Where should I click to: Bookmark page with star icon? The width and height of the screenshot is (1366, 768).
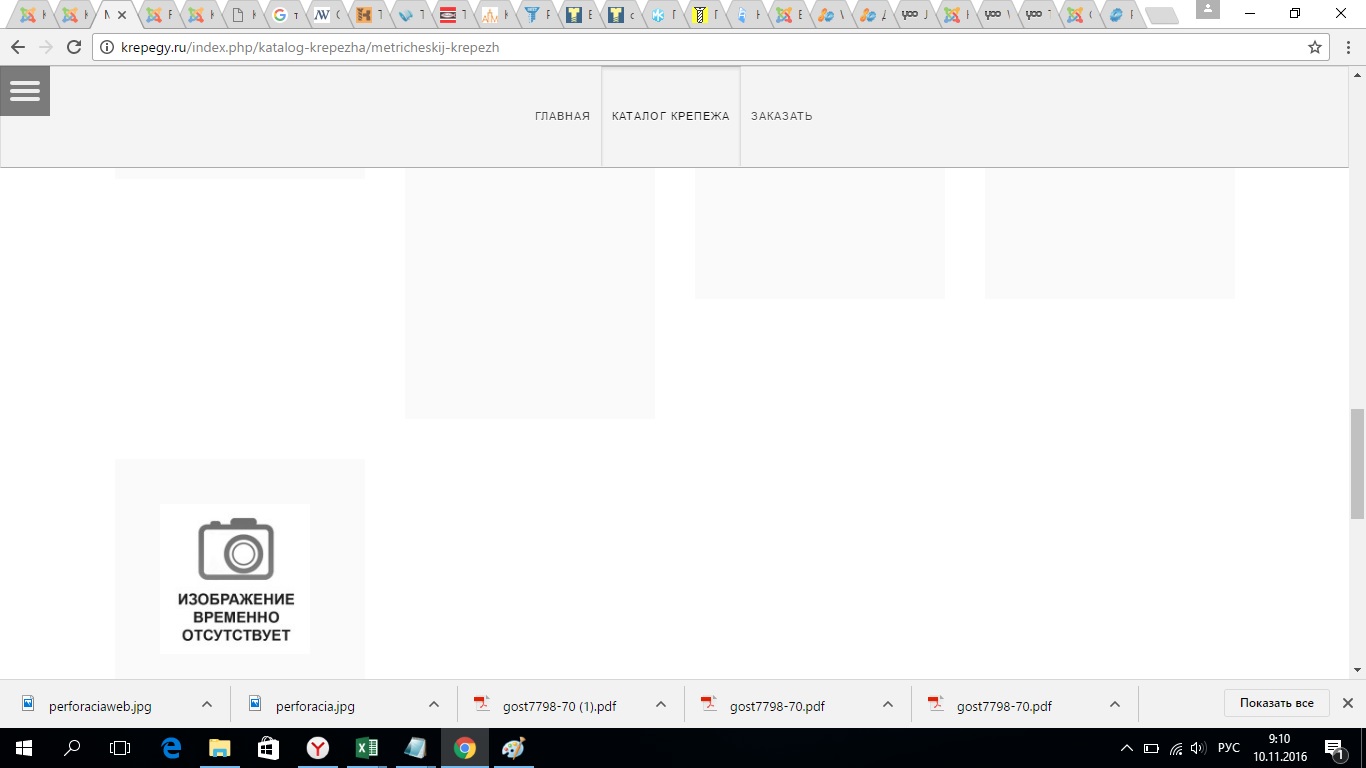pyautogui.click(x=1315, y=47)
